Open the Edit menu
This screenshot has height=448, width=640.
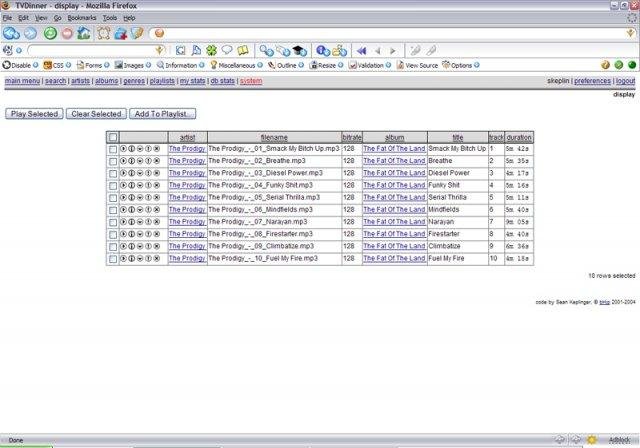click(23, 18)
